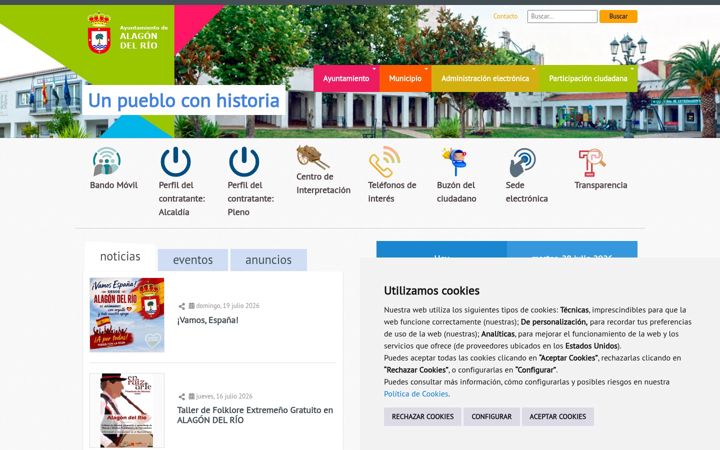Focus the Buscar search field
The width and height of the screenshot is (720, 450).
[562, 17]
